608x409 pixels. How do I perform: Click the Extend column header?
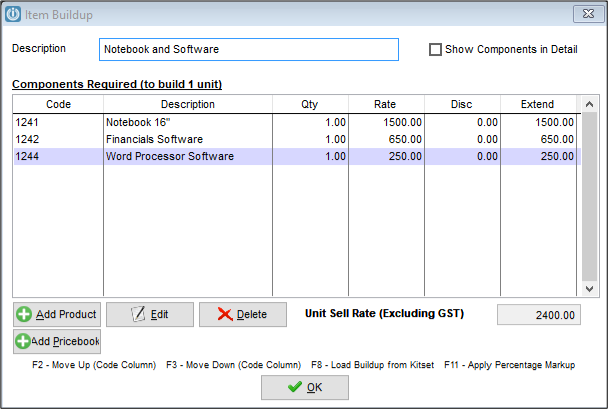(x=538, y=104)
